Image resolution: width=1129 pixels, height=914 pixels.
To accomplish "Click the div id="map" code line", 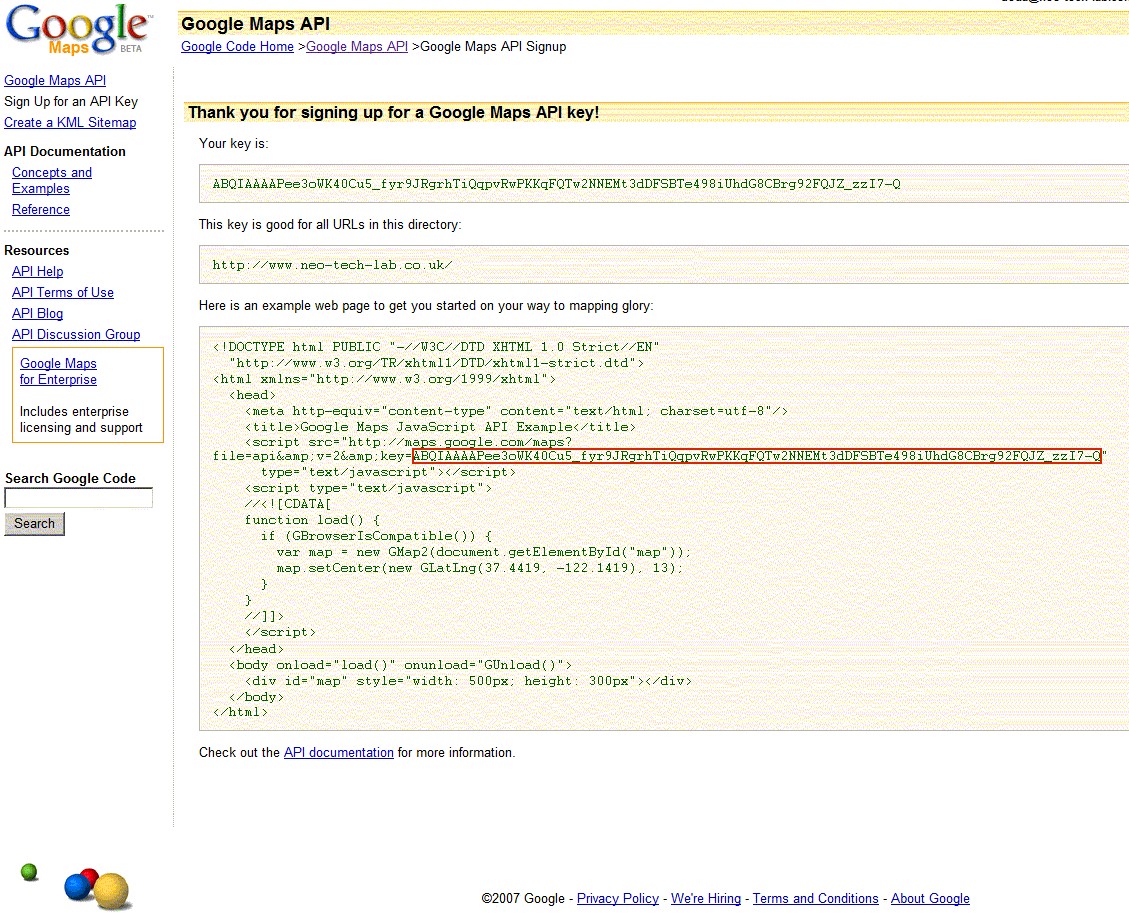I will pyautogui.click(x=468, y=681).
